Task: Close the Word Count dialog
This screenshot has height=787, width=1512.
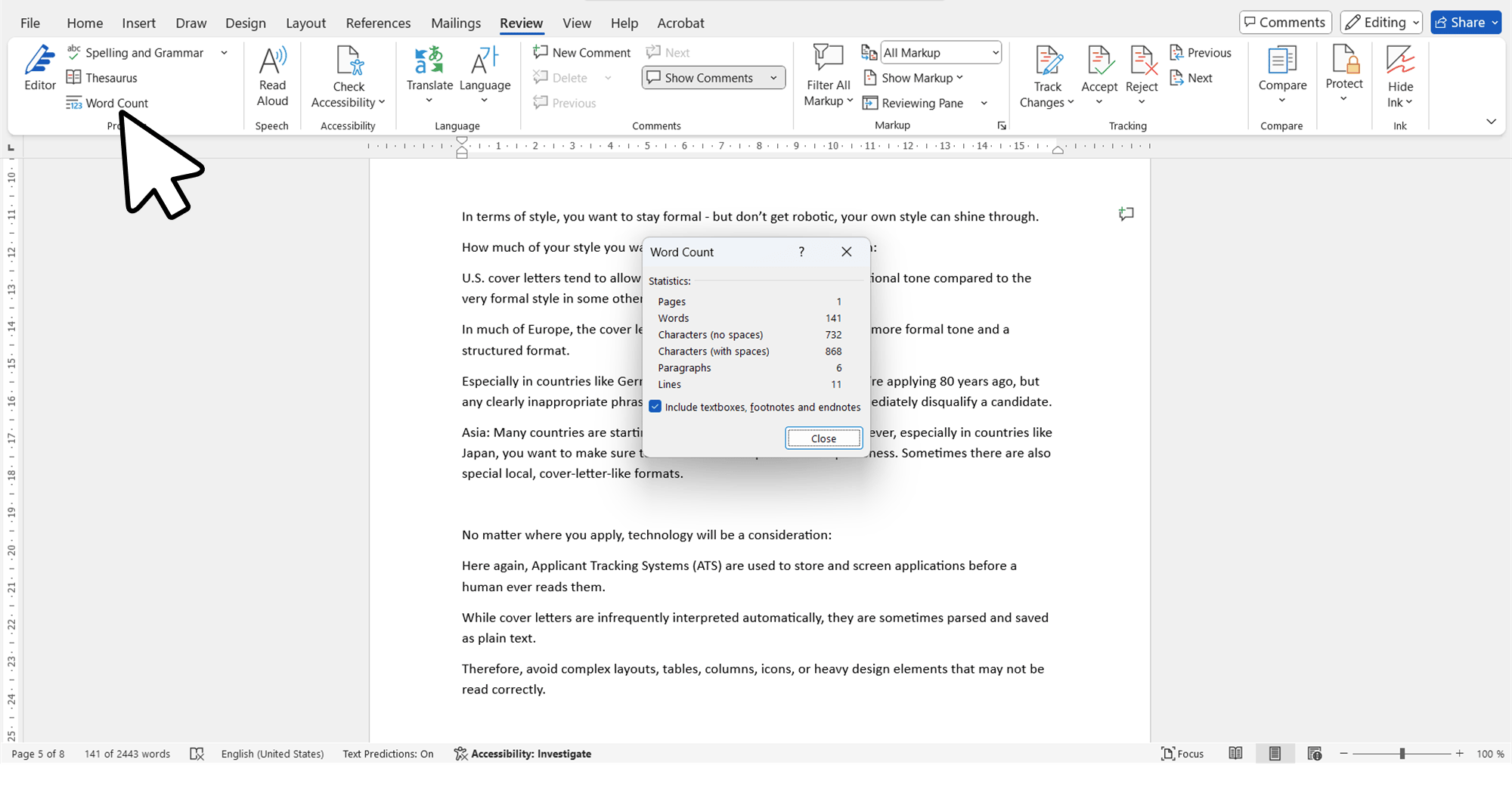Action: [x=823, y=438]
